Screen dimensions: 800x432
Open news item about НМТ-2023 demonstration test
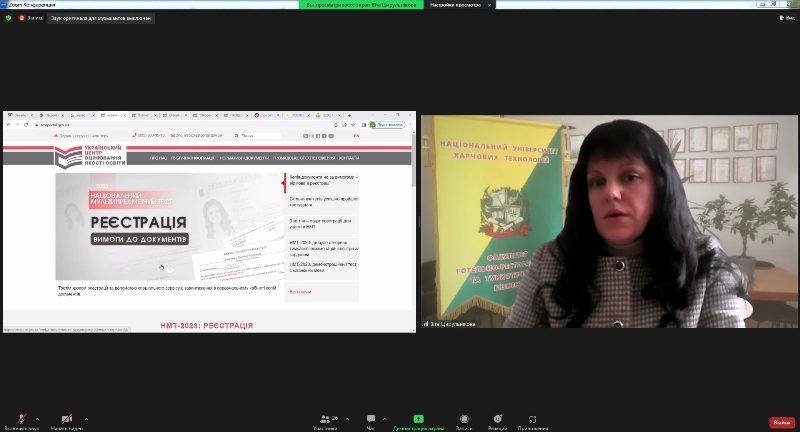tap(323, 267)
